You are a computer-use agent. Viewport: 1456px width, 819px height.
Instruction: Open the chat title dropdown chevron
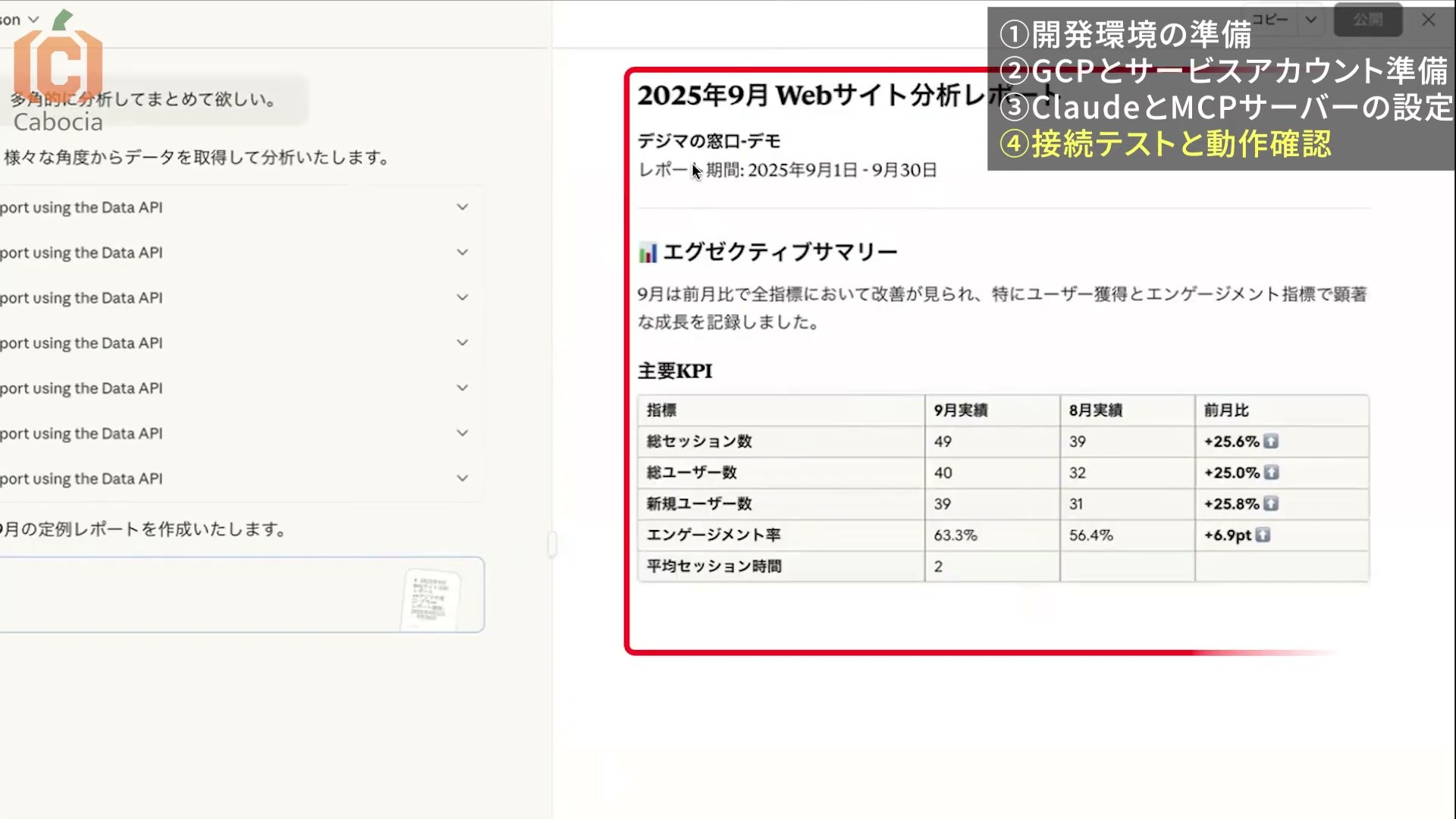(x=33, y=20)
